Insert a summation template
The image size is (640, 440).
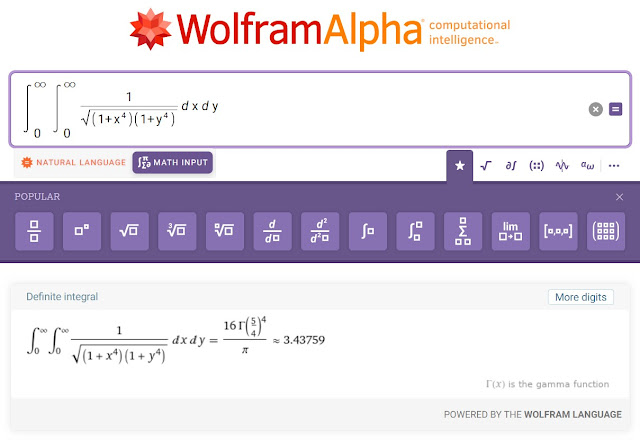click(x=463, y=231)
